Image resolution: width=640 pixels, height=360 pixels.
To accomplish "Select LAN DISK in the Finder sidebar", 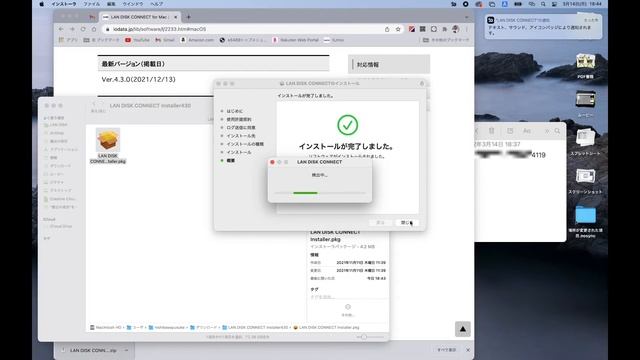I will tap(56, 125).
